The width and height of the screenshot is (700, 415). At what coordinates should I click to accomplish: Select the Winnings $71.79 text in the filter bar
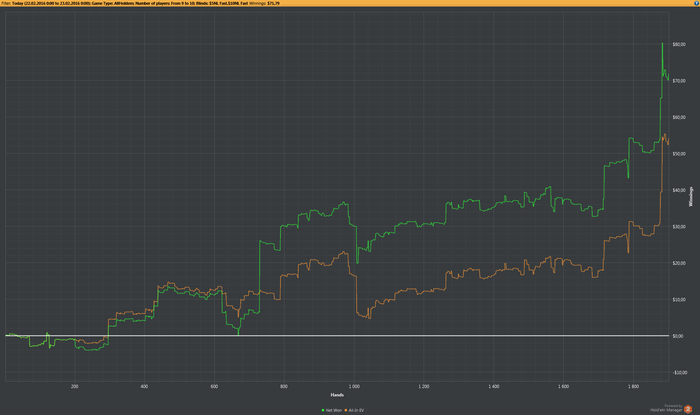[264, 3]
